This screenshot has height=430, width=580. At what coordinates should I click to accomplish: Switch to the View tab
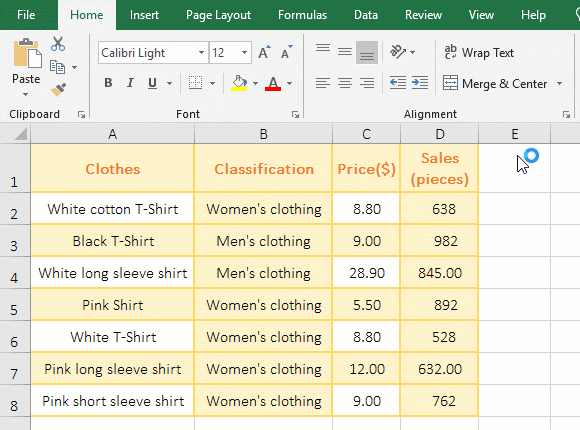(481, 15)
